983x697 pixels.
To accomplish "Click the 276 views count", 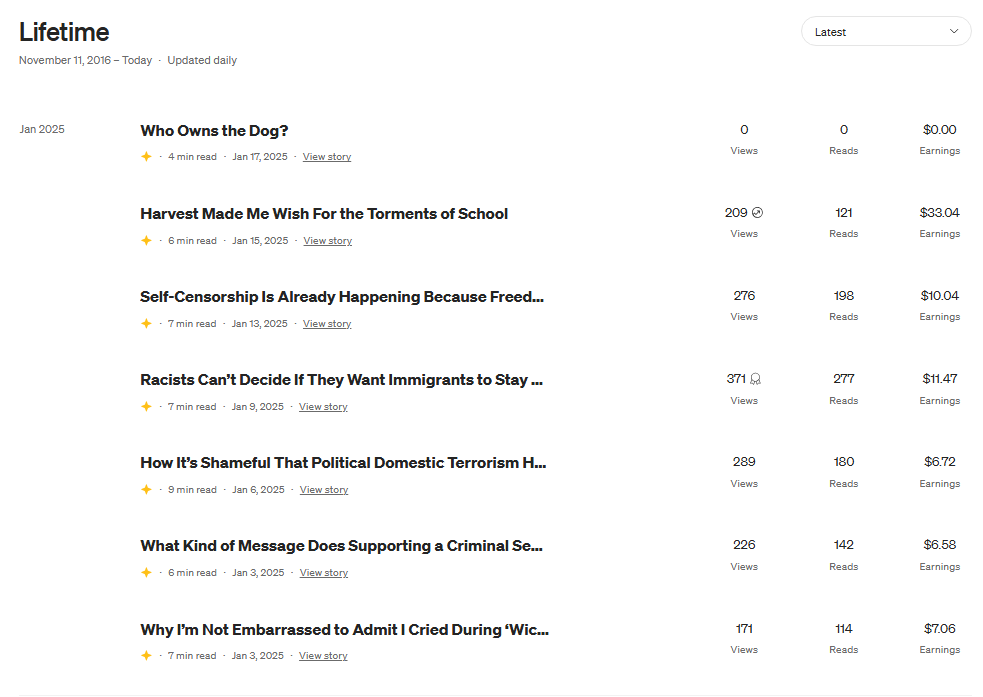I will pyautogui.click(x=744, y=296).
